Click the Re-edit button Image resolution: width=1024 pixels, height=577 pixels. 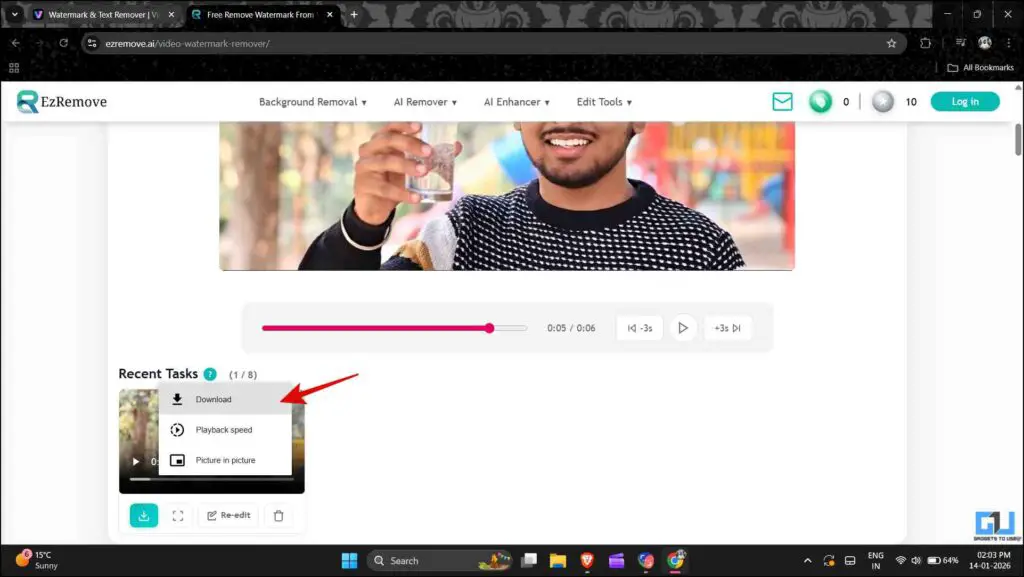coord(228,515)
